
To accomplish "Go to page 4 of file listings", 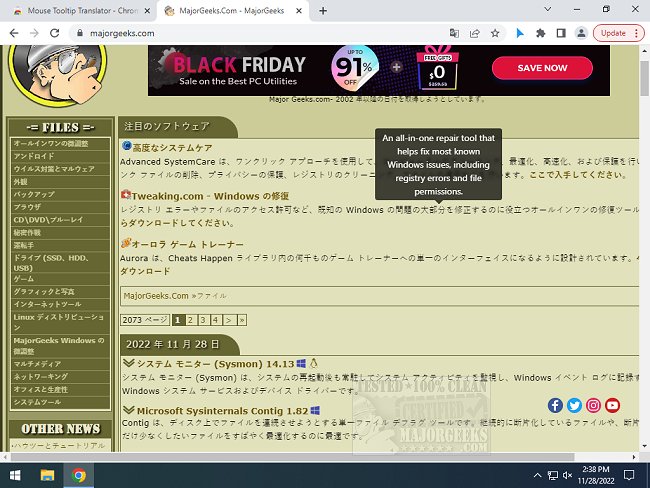I will point(216,320).
